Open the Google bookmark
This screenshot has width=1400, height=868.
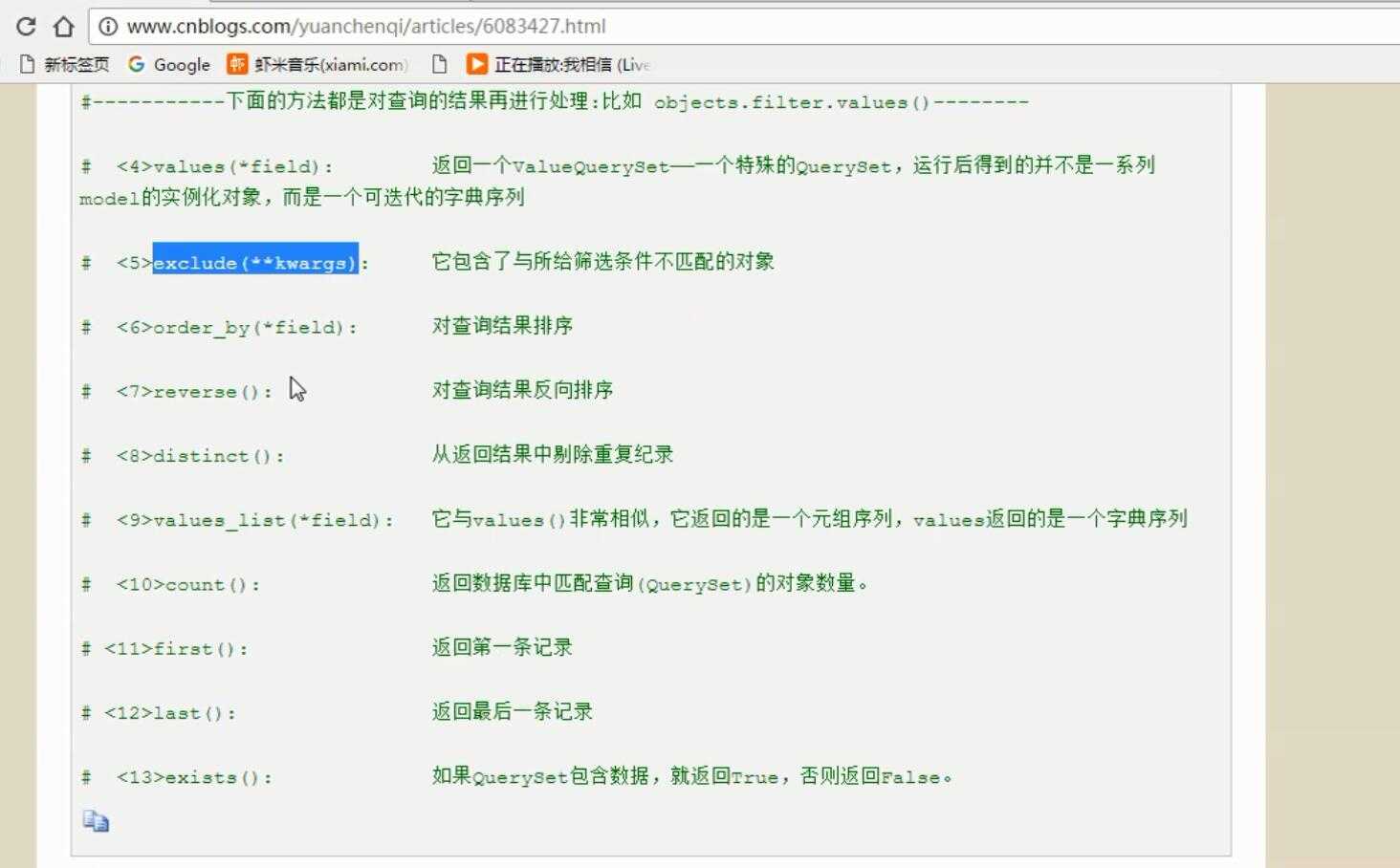pyautogui.click(x=169, y=64)
